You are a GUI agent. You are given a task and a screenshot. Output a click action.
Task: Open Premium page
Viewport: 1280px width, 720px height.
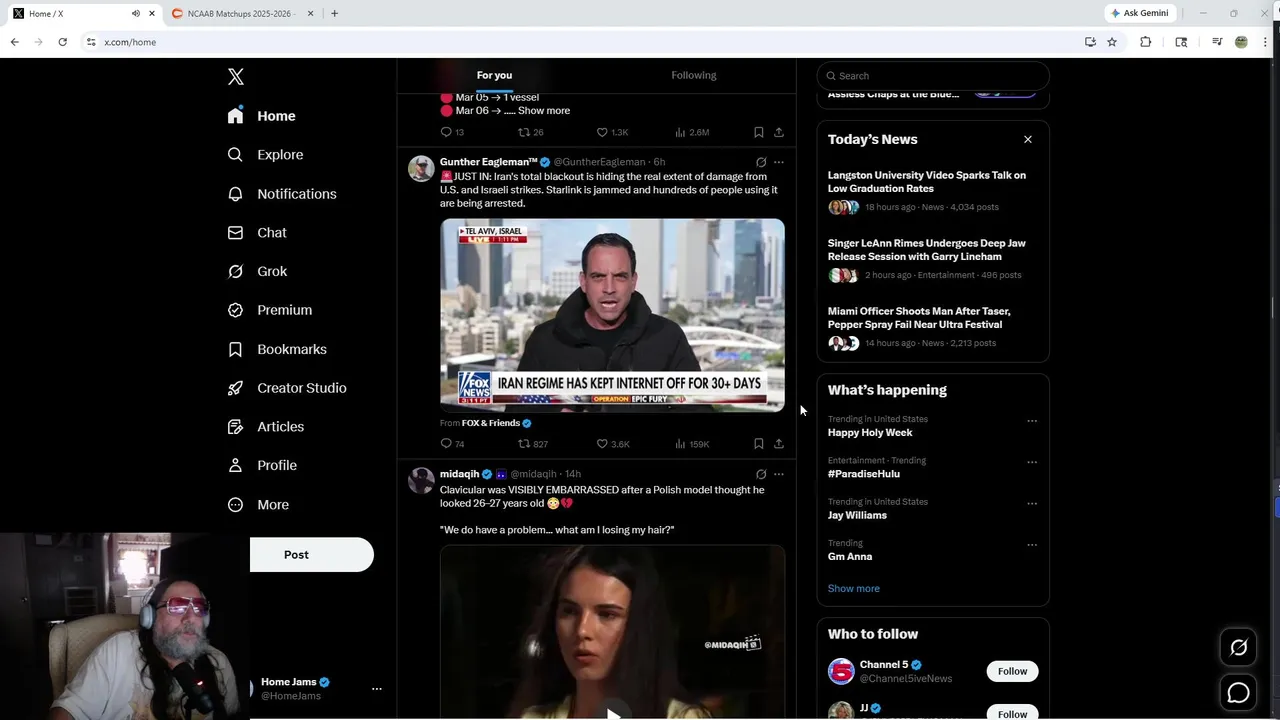pyautogui.click(x=270, y=310)
